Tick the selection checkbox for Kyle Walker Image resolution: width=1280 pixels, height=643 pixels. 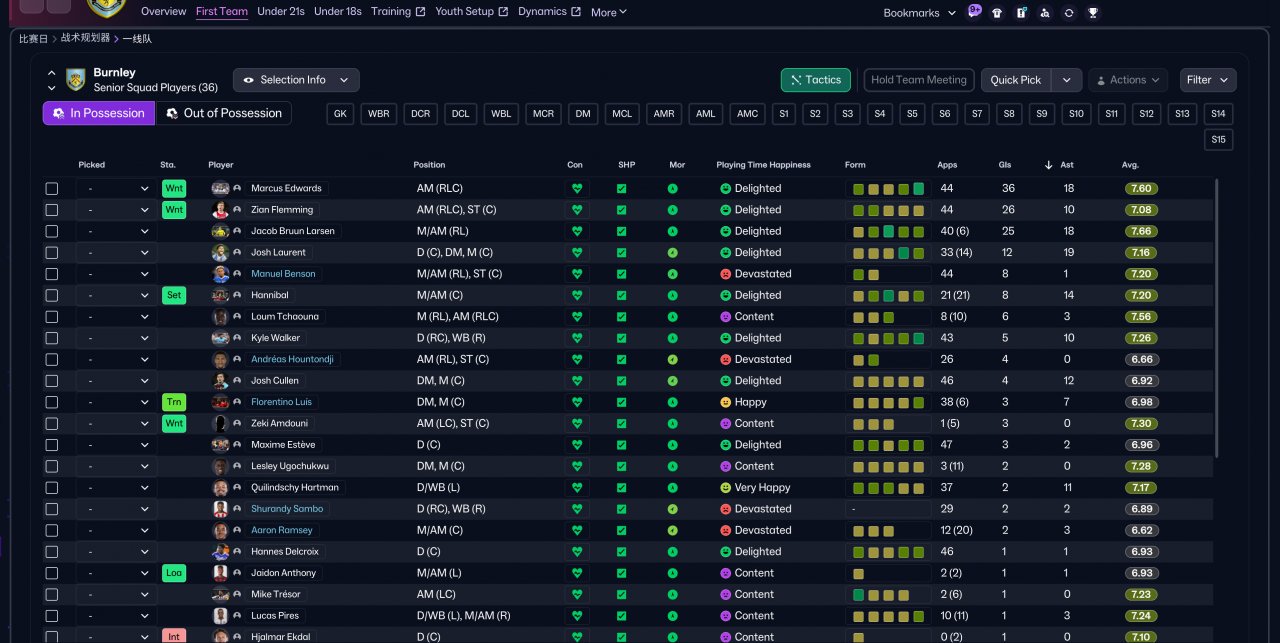(x=52, y=338)
